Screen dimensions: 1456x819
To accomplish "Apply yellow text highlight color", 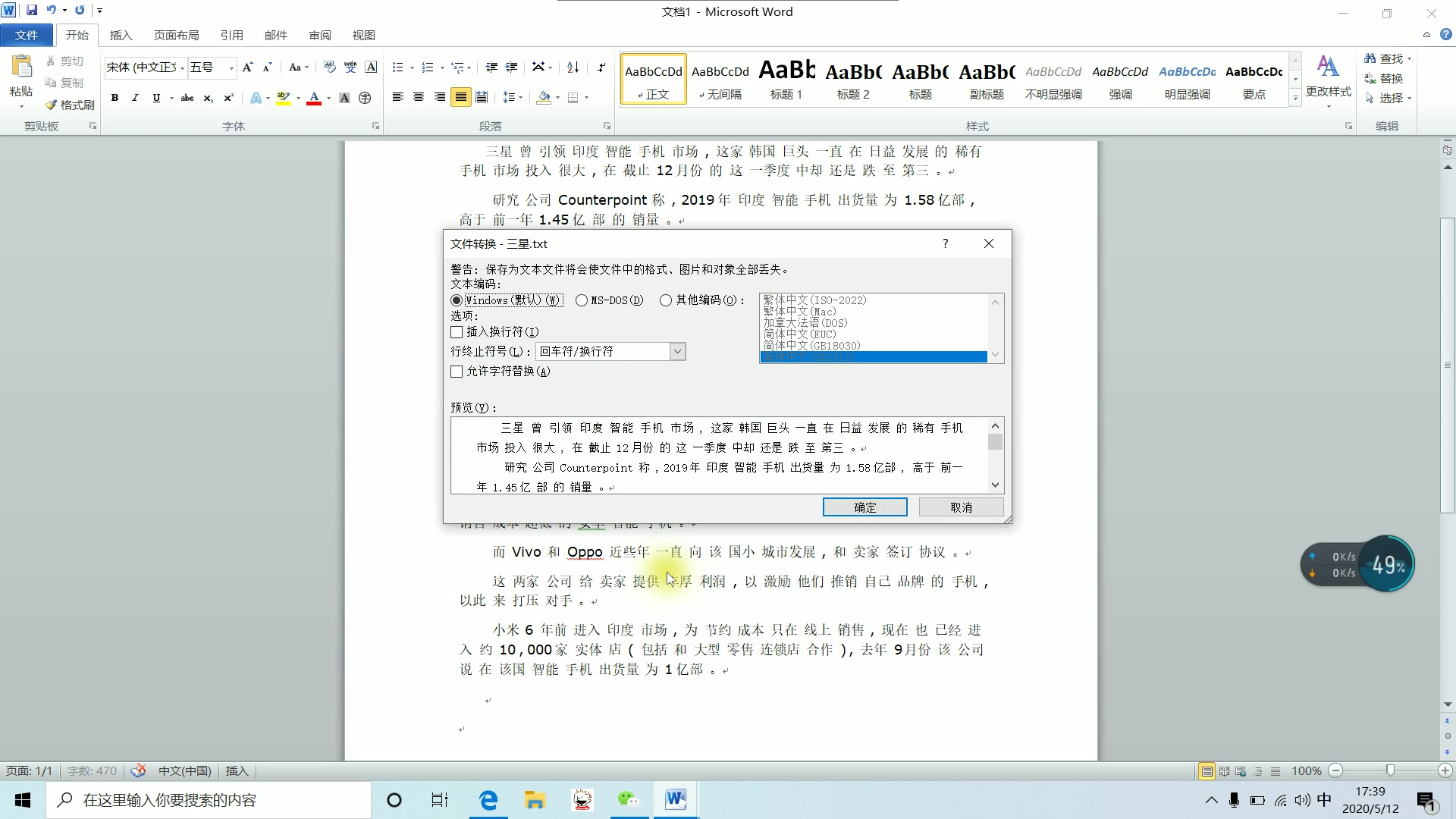I will tap(284, 98).
